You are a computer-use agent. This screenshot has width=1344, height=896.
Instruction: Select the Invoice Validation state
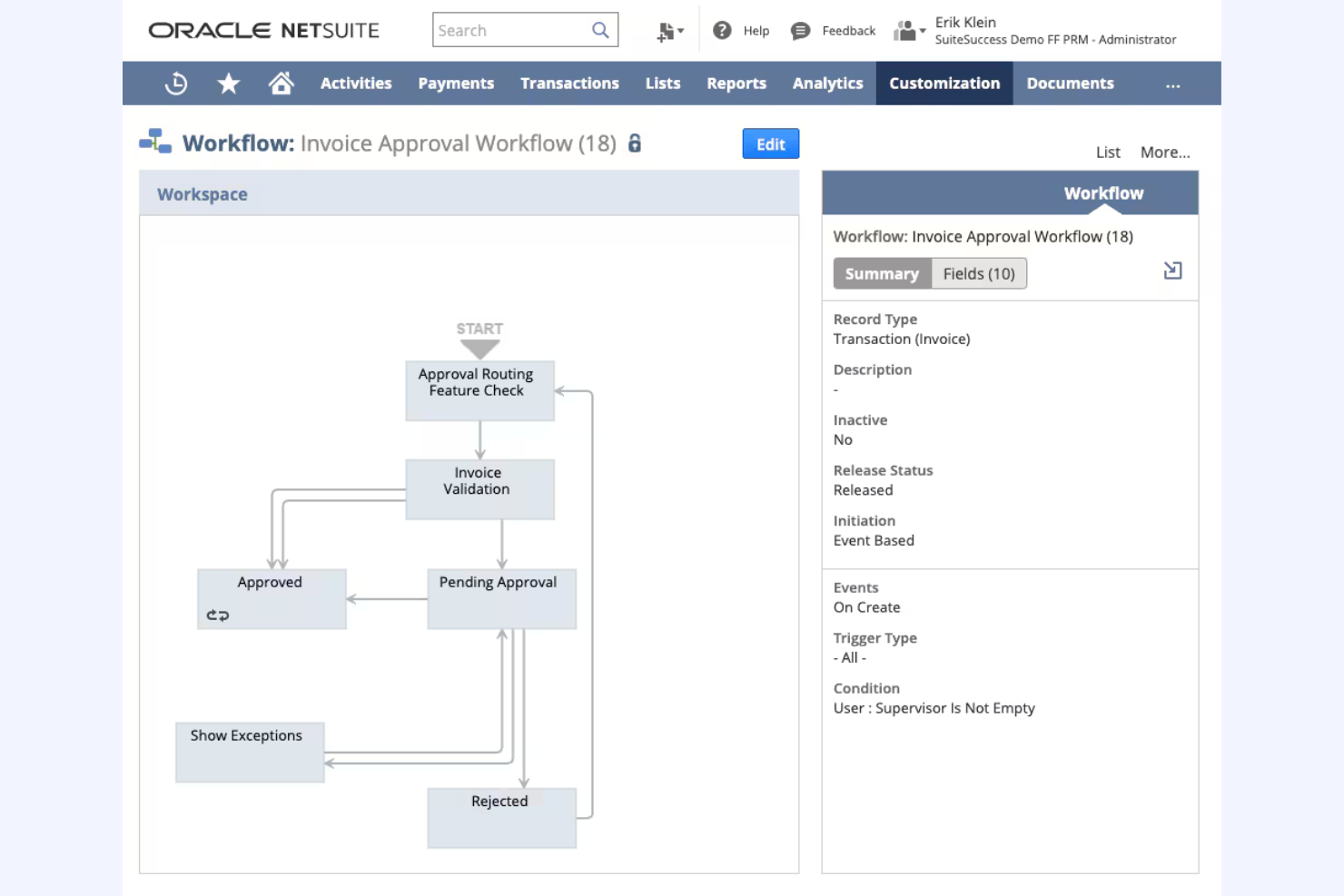[479, 489]
